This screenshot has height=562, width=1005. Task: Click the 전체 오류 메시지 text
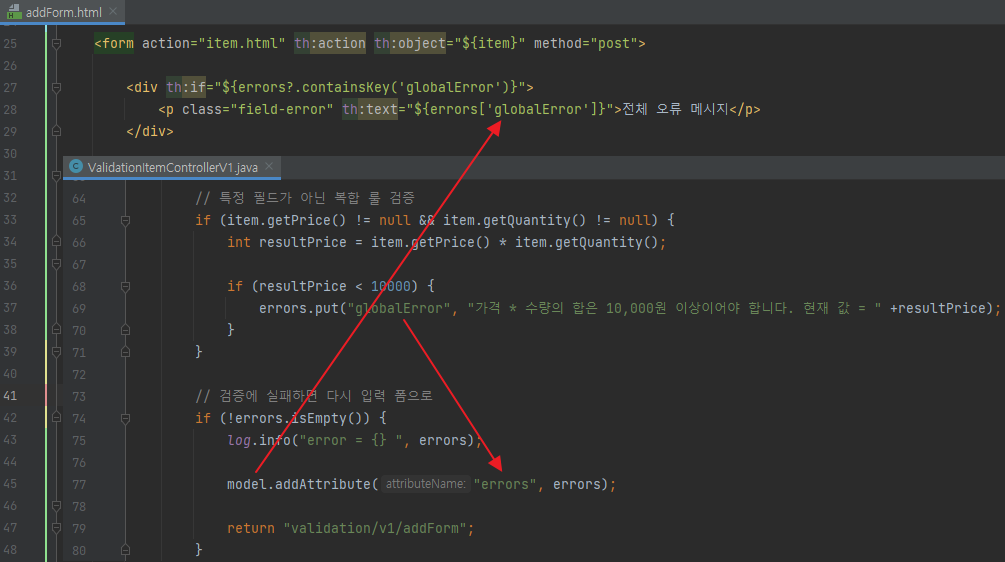click(x=676, y=109)
